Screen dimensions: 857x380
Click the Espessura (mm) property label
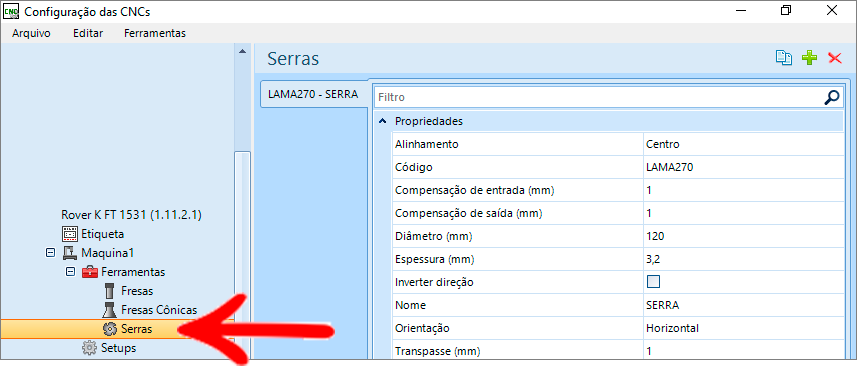click(x=435, y=259)
